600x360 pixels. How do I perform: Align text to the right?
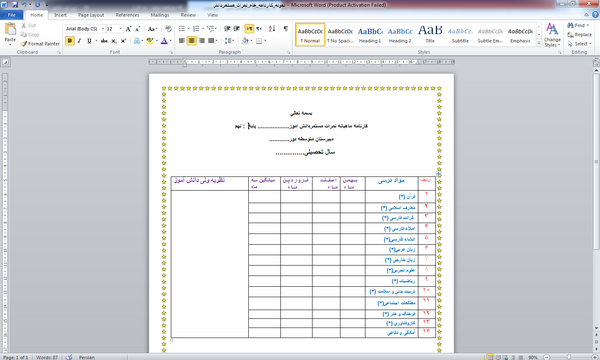(201, 41)
